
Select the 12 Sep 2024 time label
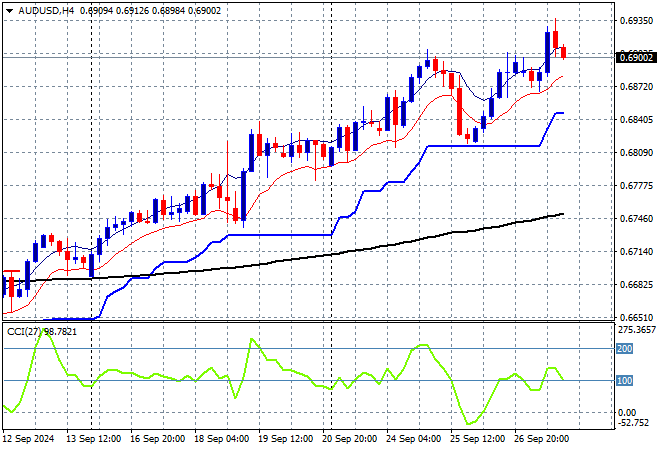pos(29,439)
